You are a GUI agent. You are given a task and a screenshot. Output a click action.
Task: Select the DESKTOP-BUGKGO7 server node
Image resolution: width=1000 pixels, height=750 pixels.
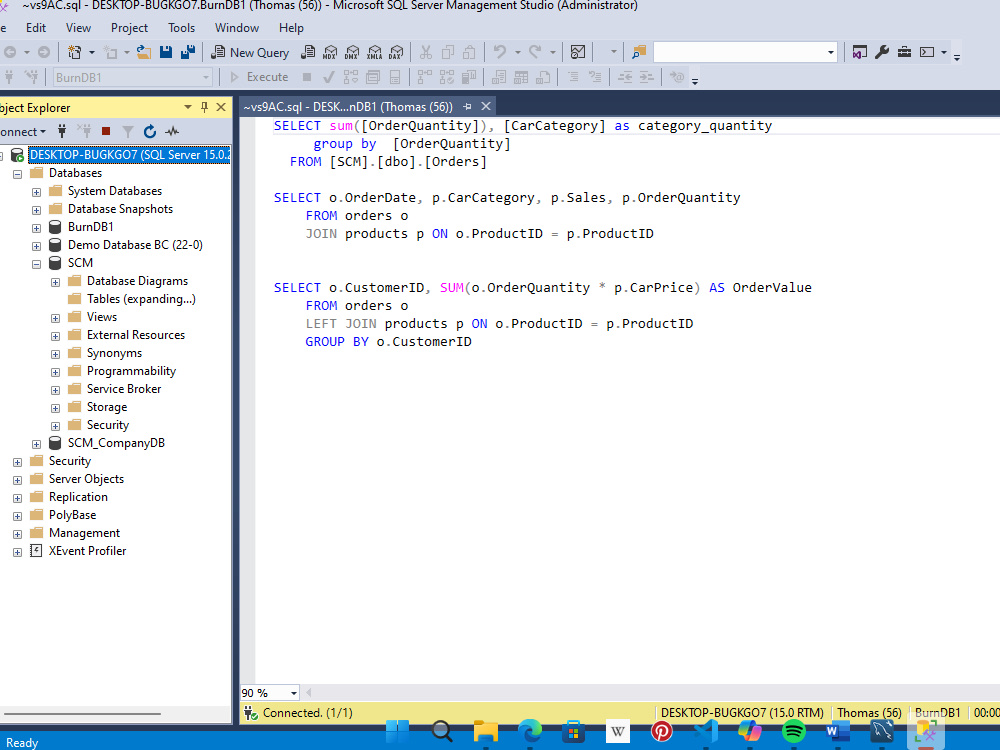pos(129,155)
